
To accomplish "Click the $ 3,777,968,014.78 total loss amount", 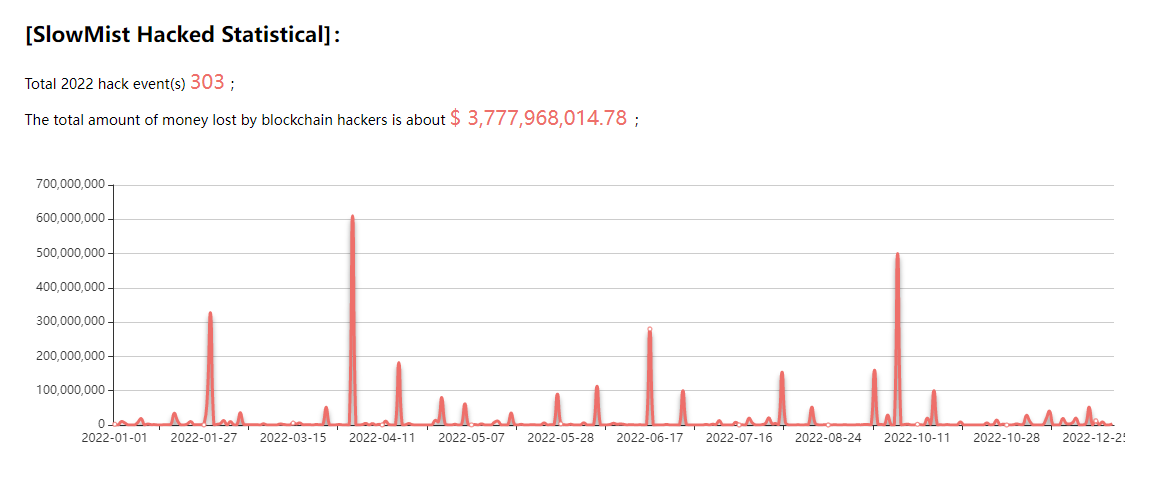I will pos(539,119).
